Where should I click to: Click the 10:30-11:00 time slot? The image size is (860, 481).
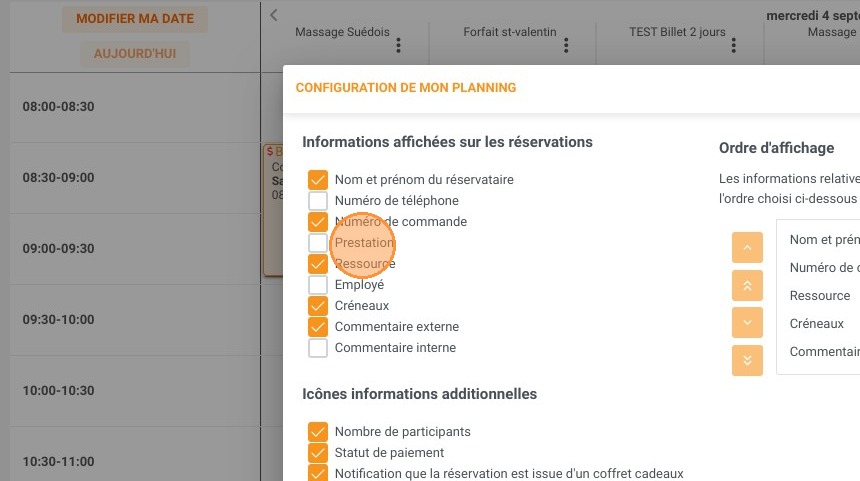(58, 461)
